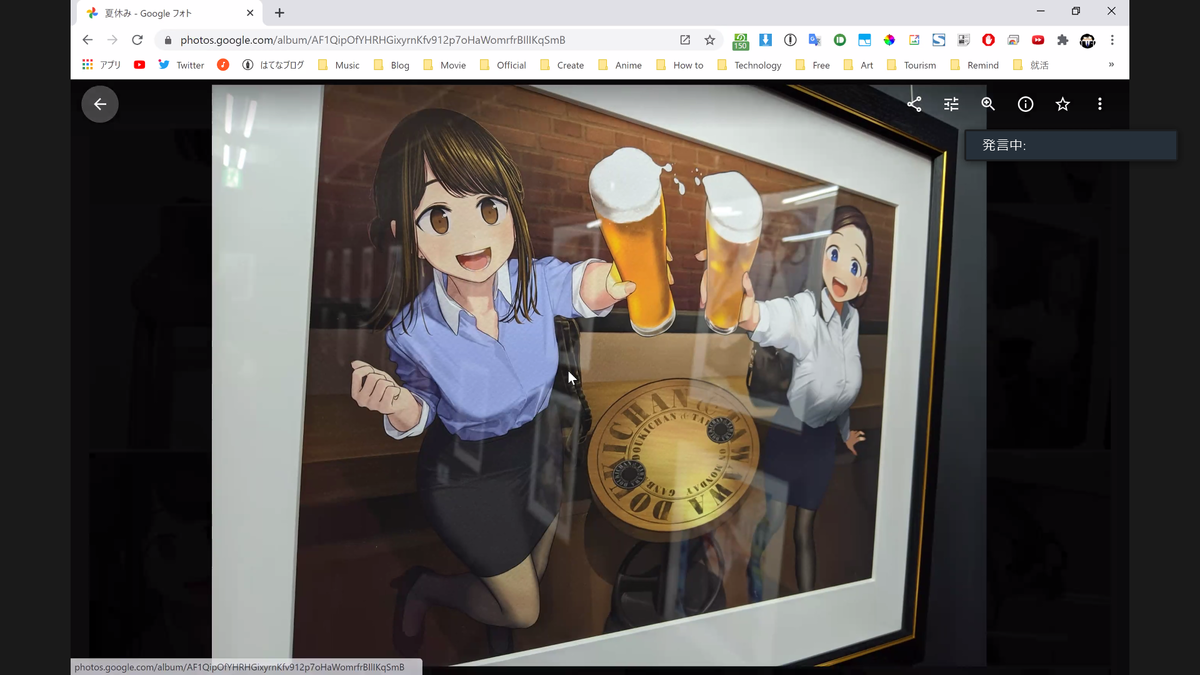Open the Official bookmarks folder
Image resolution: width=1200 pixels, height=675 pixels.
click(502, 65)
